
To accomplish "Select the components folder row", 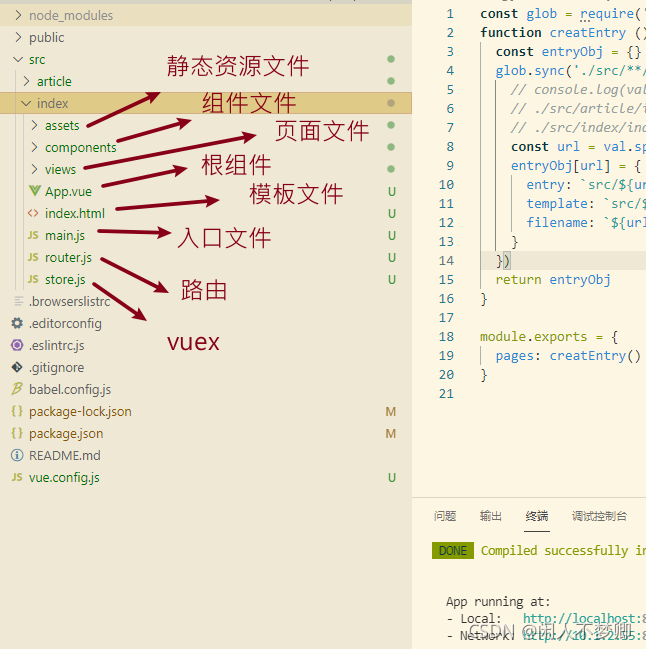I will click(206, 147).
